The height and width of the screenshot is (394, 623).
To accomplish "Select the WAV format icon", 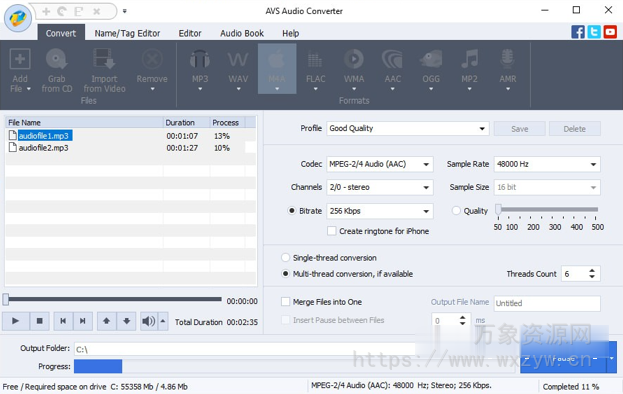I will [238, 60].
